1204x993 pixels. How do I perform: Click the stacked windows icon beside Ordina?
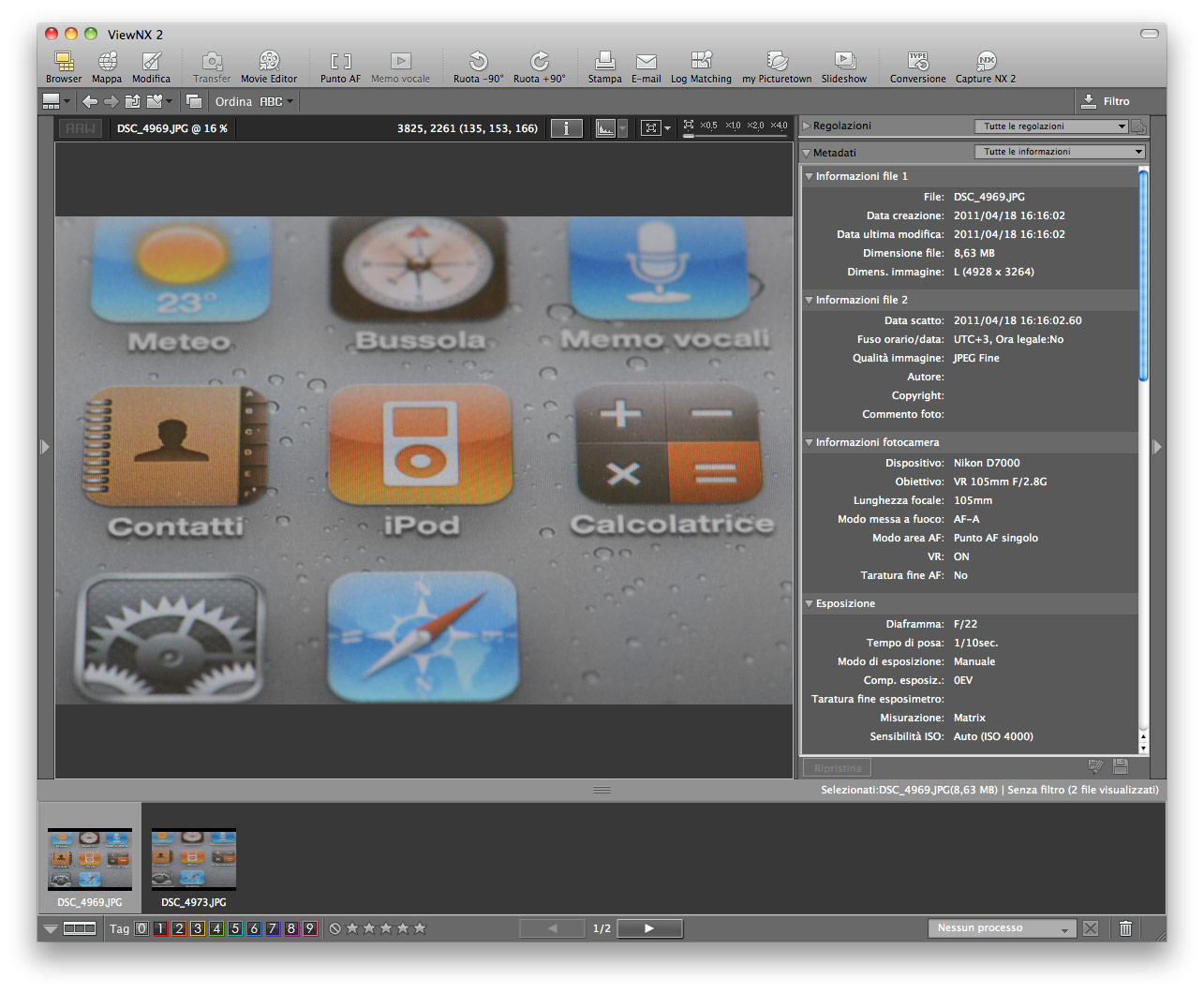click(x=194, y=101)
